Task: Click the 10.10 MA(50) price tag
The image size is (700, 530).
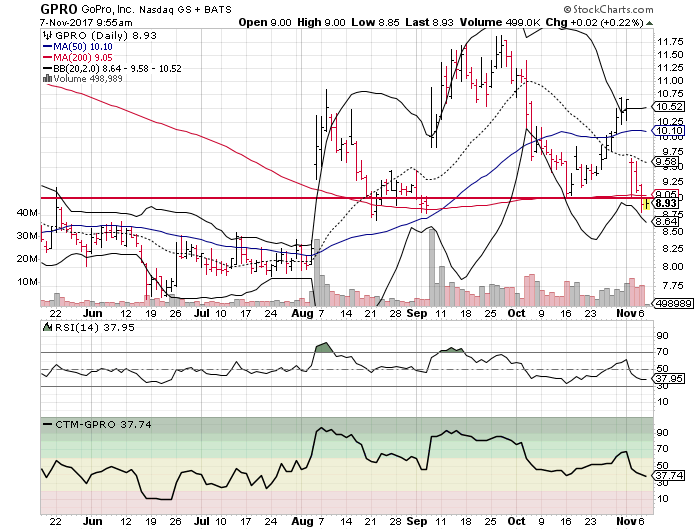Action: click(668, 130)
